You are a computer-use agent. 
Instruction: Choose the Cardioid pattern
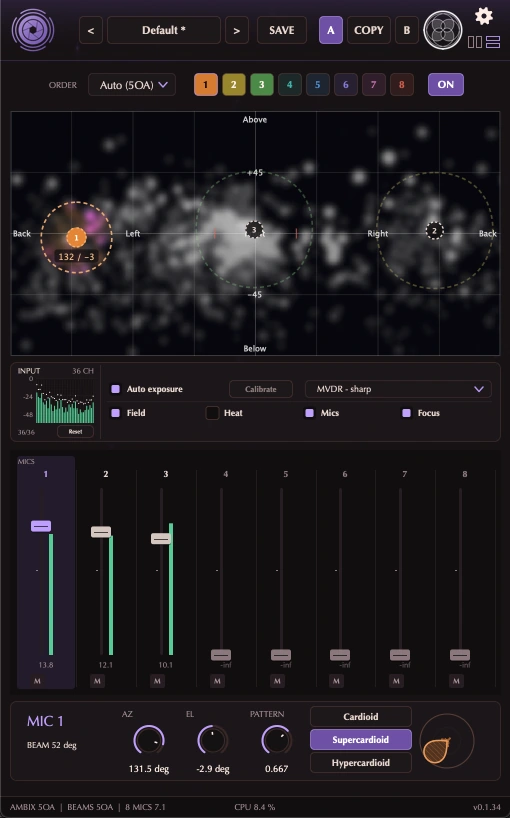(x=361, y=717)
